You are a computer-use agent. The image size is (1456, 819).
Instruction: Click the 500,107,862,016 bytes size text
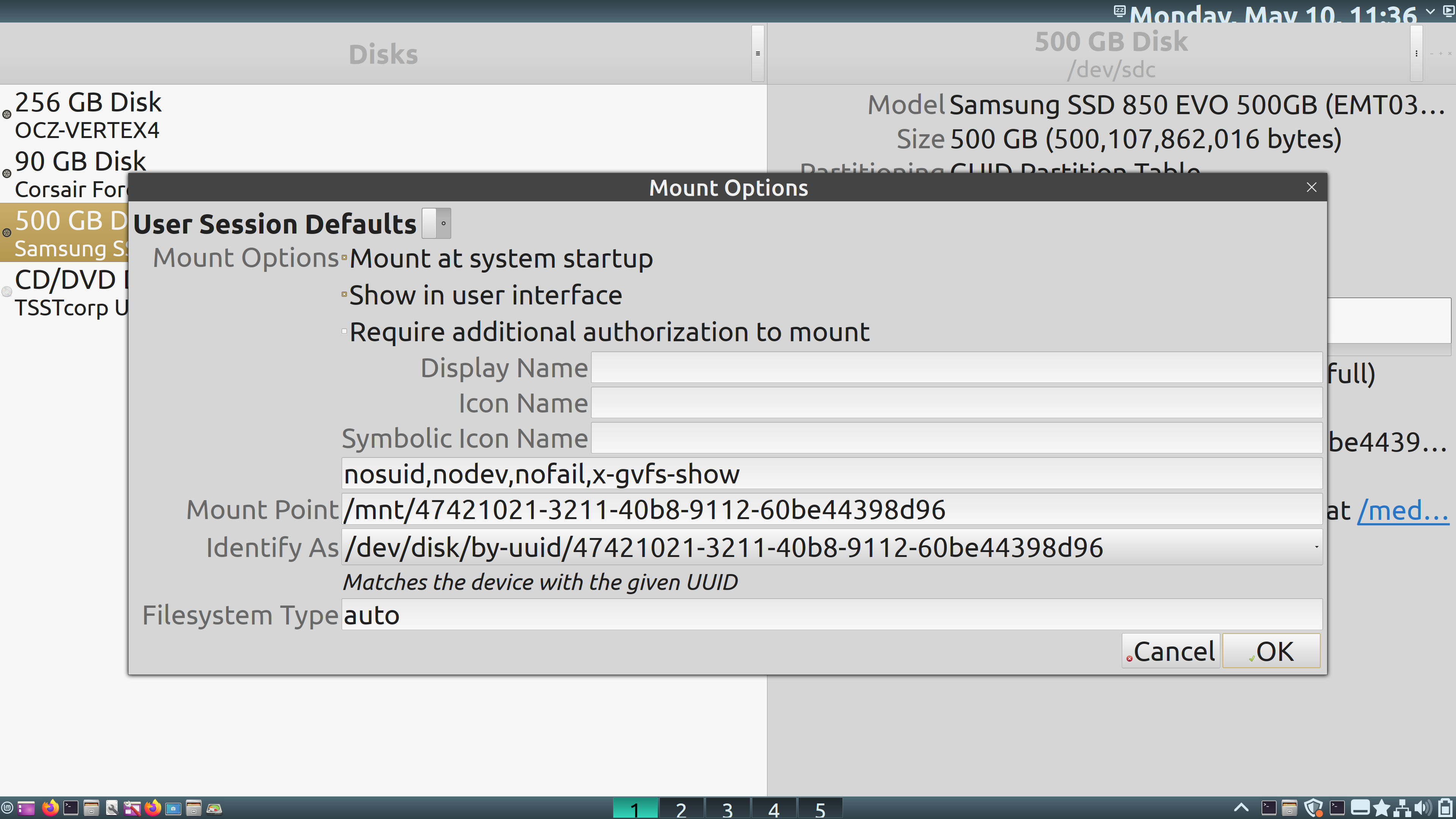(1146, 139)
